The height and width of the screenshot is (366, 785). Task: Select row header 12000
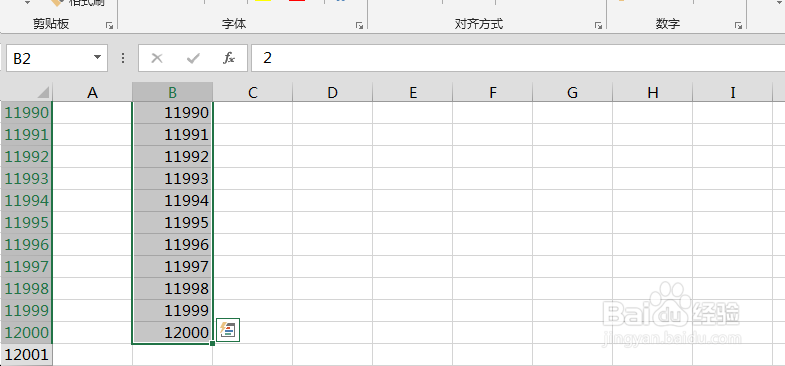tap(26, 333)
